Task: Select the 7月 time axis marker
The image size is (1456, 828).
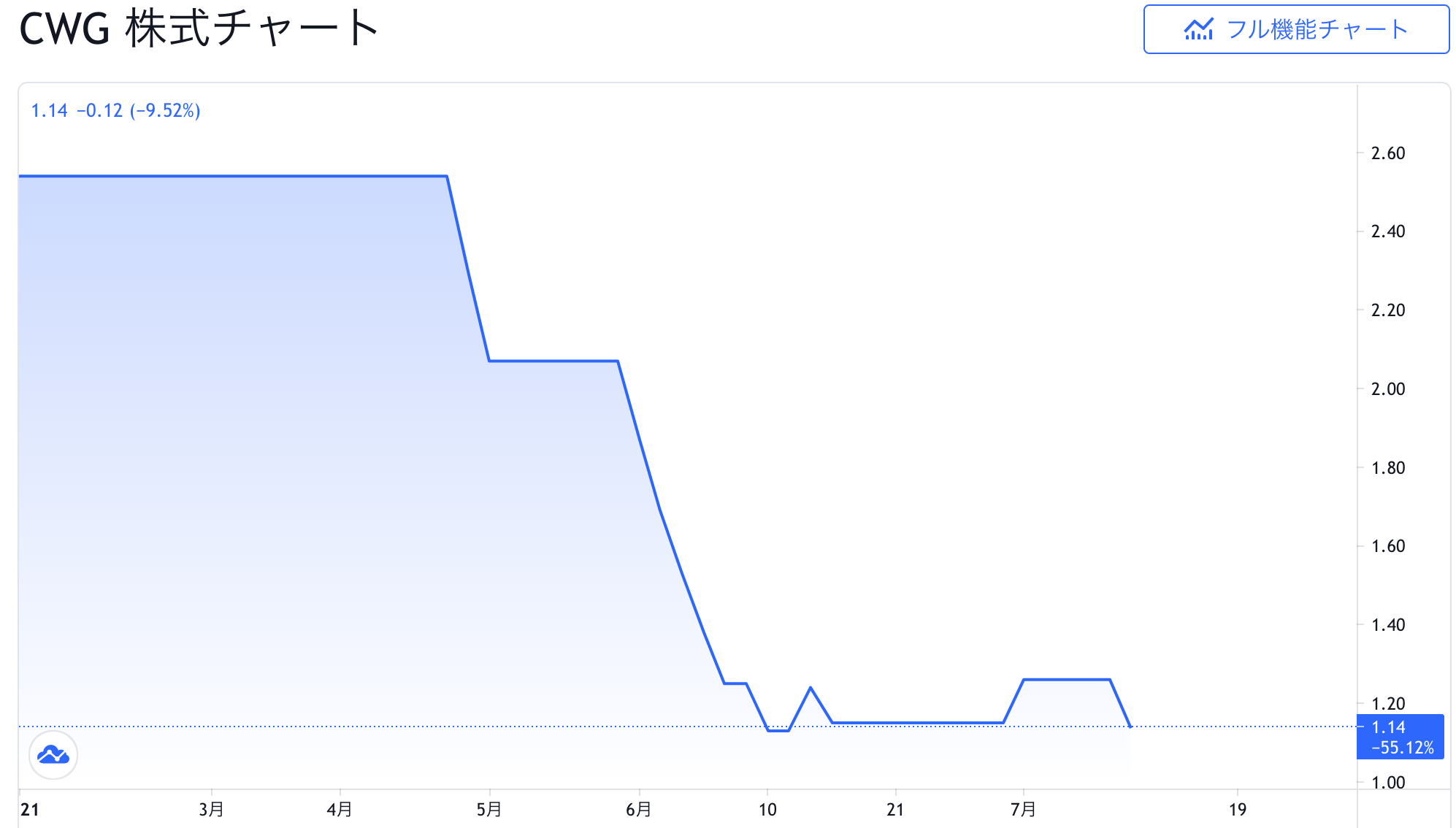Action: tap(1024, 809)
